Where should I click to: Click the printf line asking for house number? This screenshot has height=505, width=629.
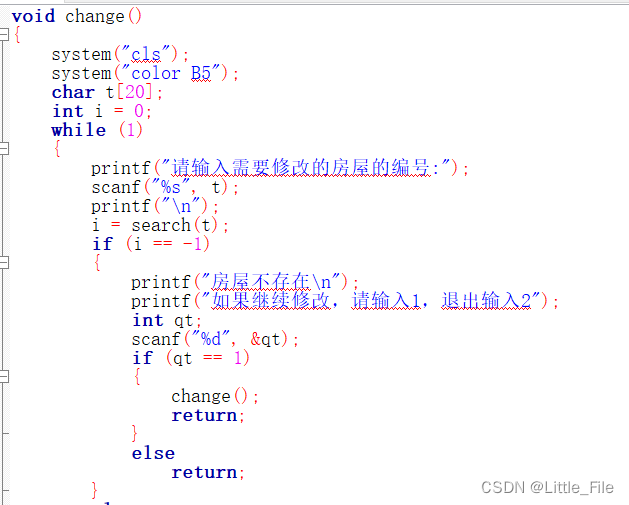[280, 168]
